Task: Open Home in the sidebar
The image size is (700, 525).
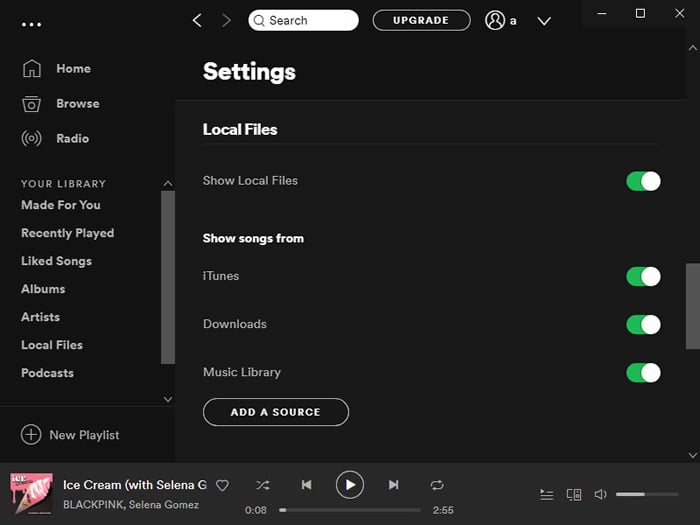Action: [x=73, y=69]
